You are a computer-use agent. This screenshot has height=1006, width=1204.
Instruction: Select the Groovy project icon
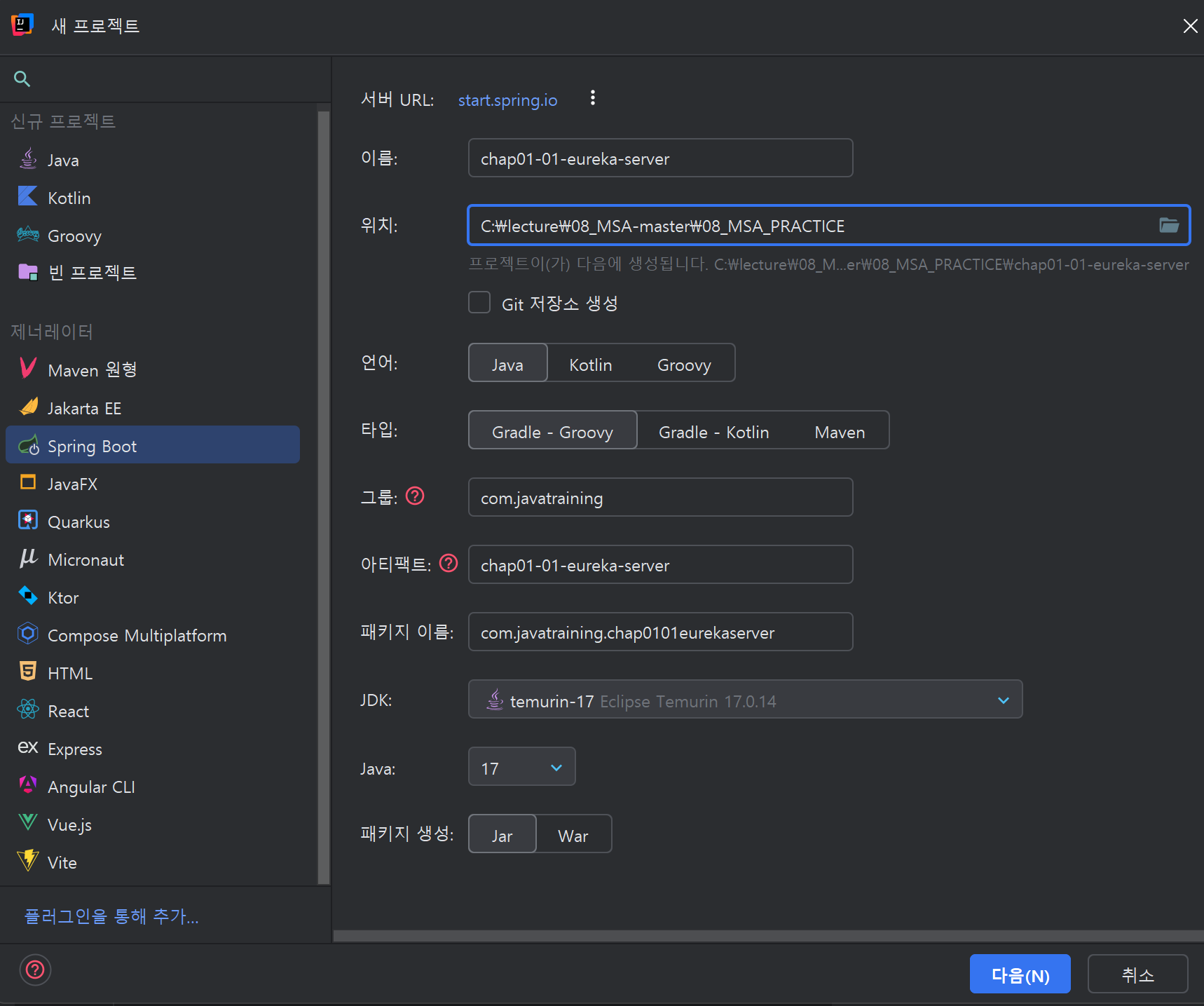28,235
